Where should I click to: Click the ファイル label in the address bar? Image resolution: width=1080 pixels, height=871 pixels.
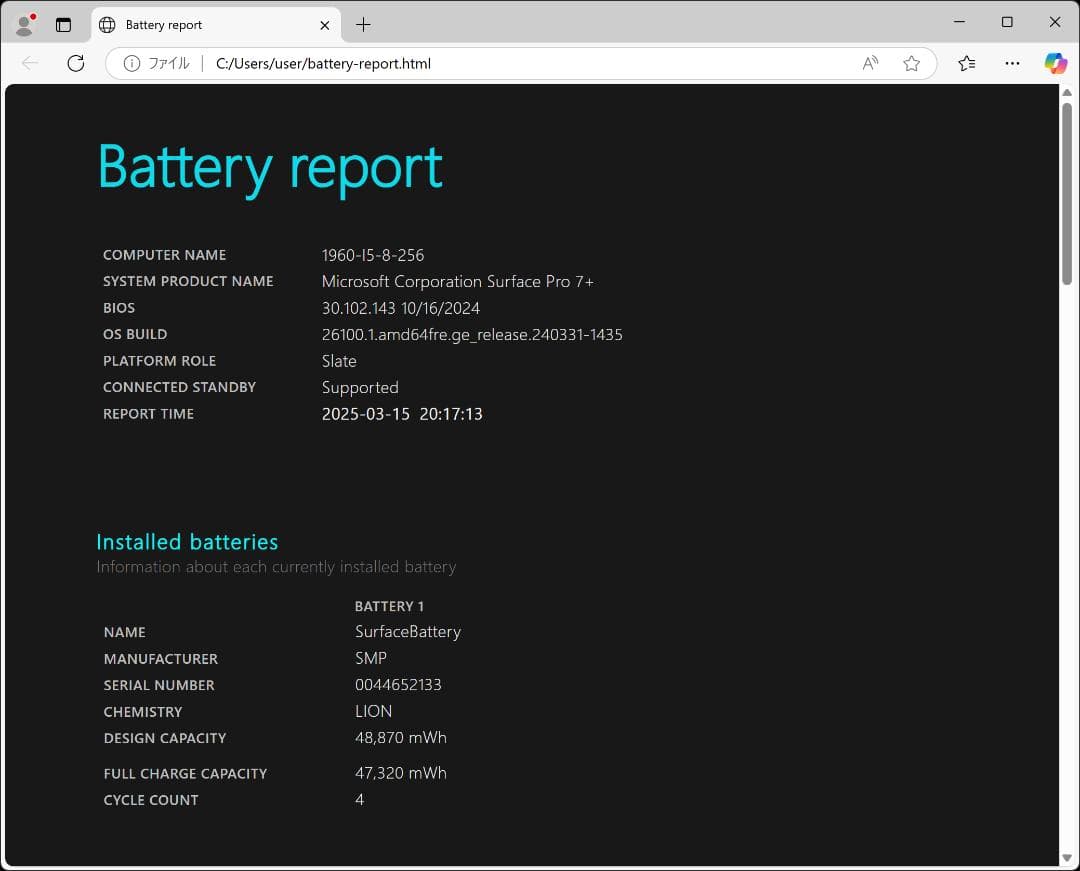click(x=170, y=62)
